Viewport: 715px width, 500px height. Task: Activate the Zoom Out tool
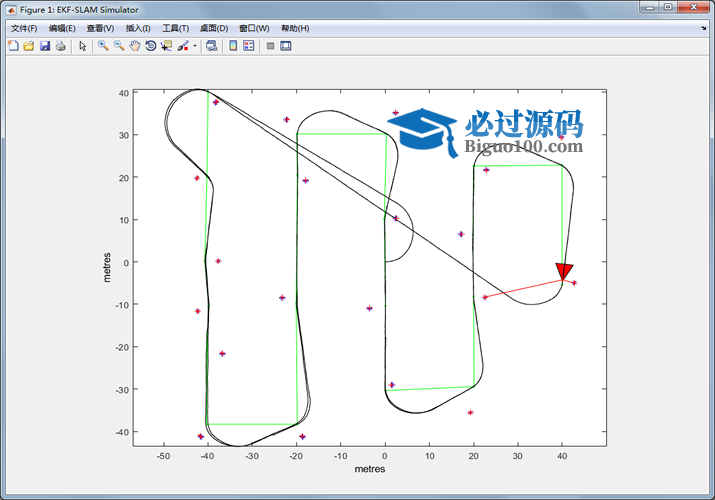(x=119, y=46)
